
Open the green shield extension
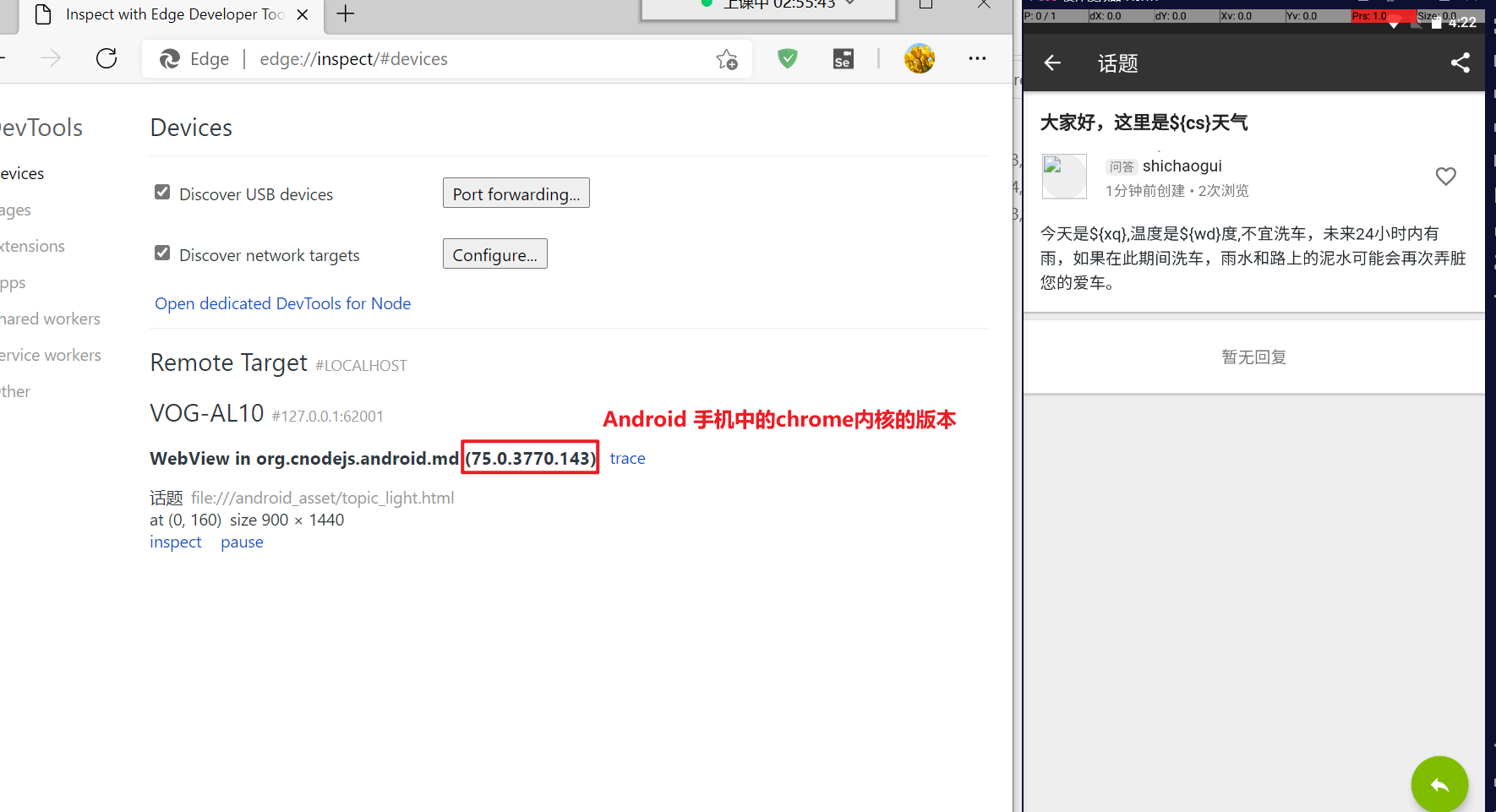788,58
